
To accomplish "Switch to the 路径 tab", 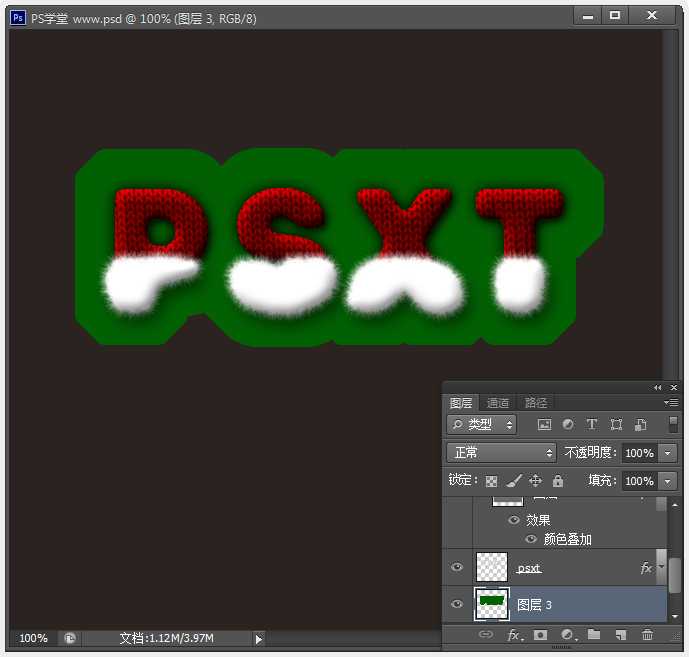I will (536, 403).
